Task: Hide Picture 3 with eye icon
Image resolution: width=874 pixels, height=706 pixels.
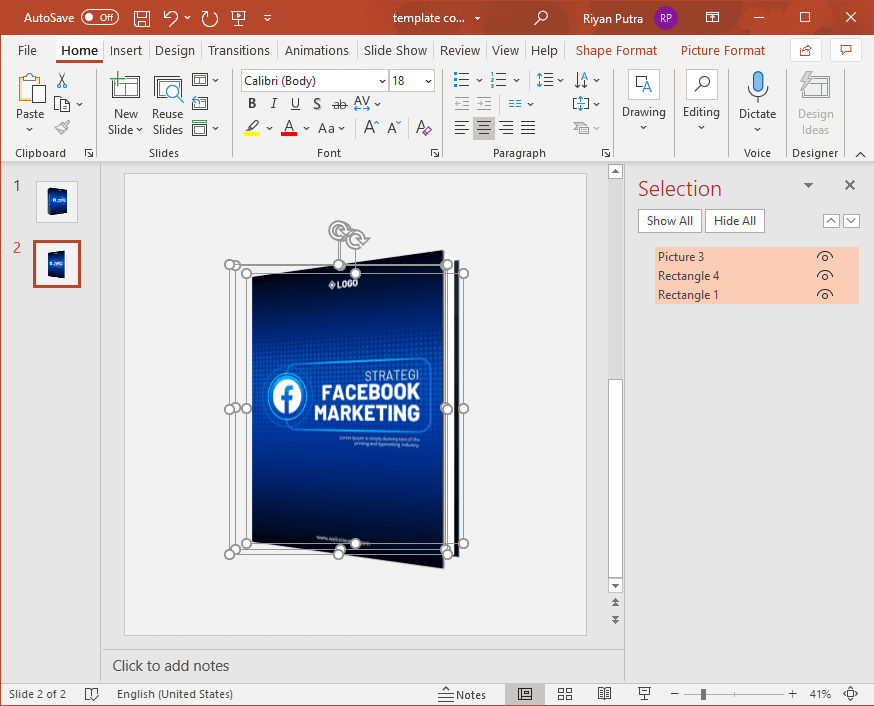Action: [x=824, y=256]
